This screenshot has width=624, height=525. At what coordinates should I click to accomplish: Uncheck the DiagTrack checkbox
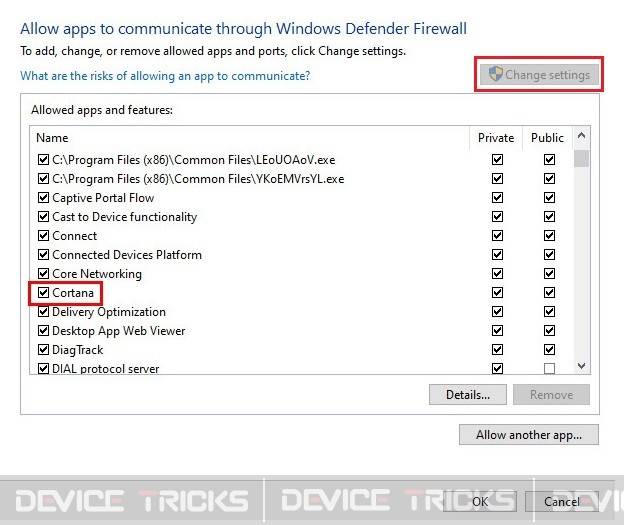[x=43, y=350]
